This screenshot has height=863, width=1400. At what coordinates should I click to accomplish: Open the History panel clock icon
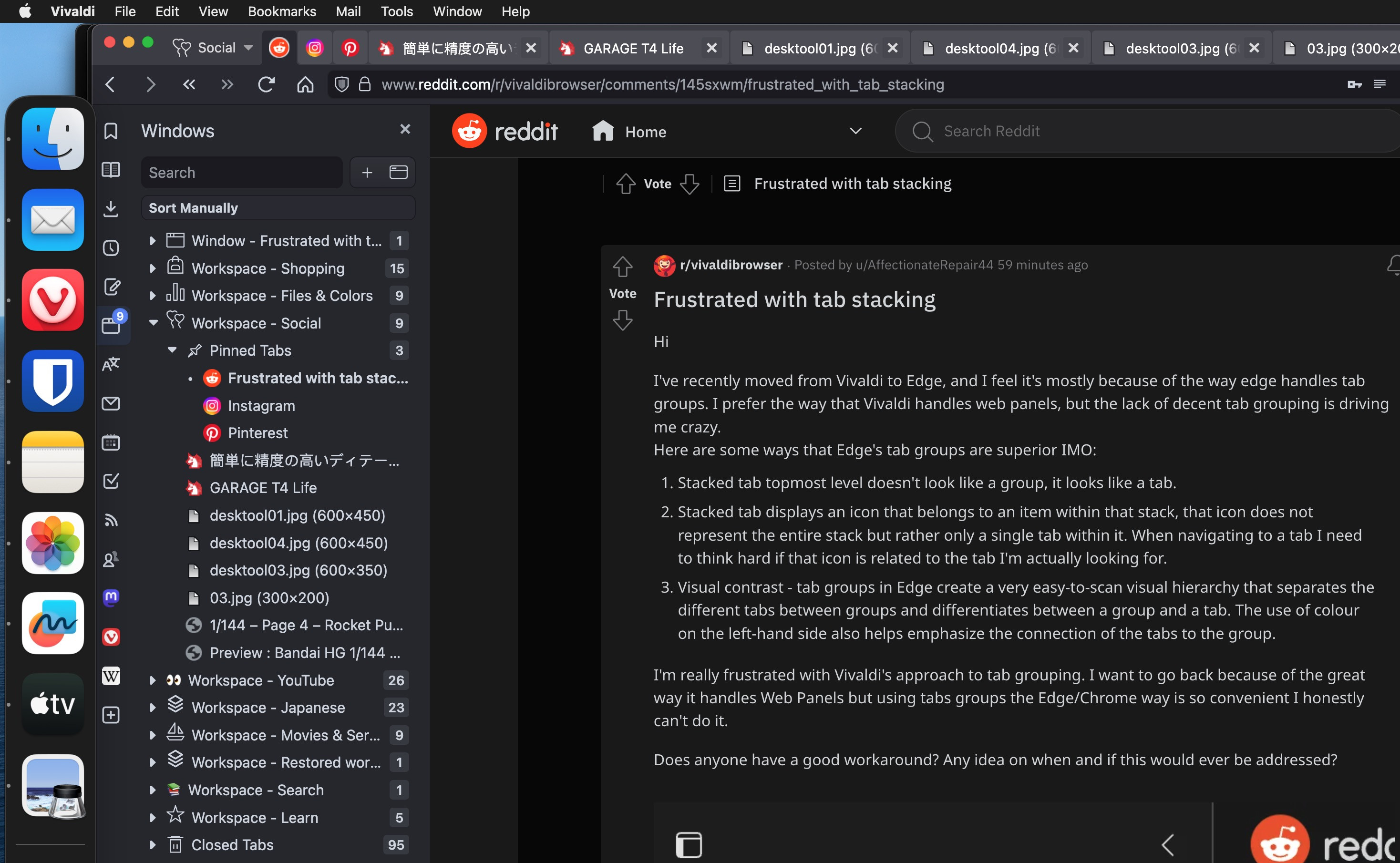click(x=111, y=248)
